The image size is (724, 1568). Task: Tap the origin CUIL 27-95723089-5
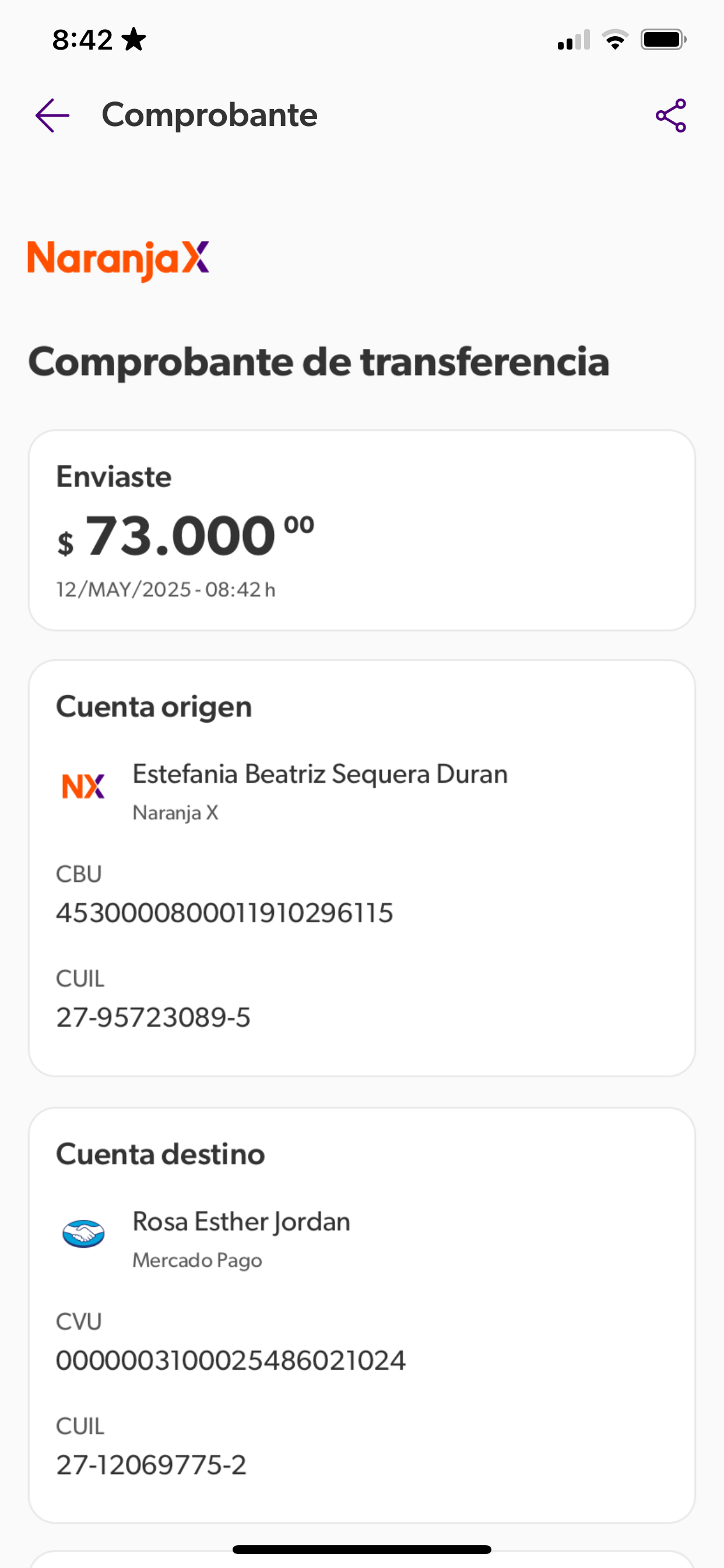153,1018
